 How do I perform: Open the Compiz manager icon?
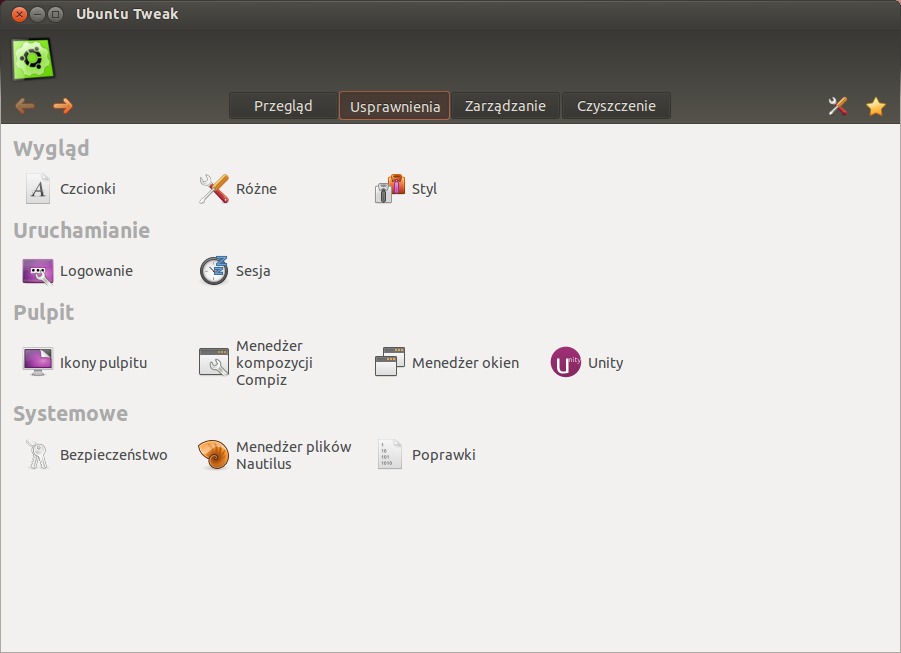[x=214, y=362]
